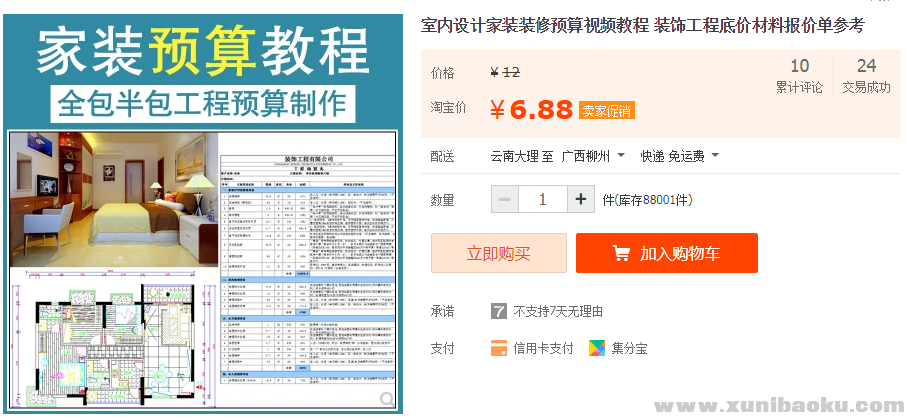Image resolution: width=907 pixels, height=418 pixels.
Task: Decrease quantity with the minus button
Action: coord(505,199)
